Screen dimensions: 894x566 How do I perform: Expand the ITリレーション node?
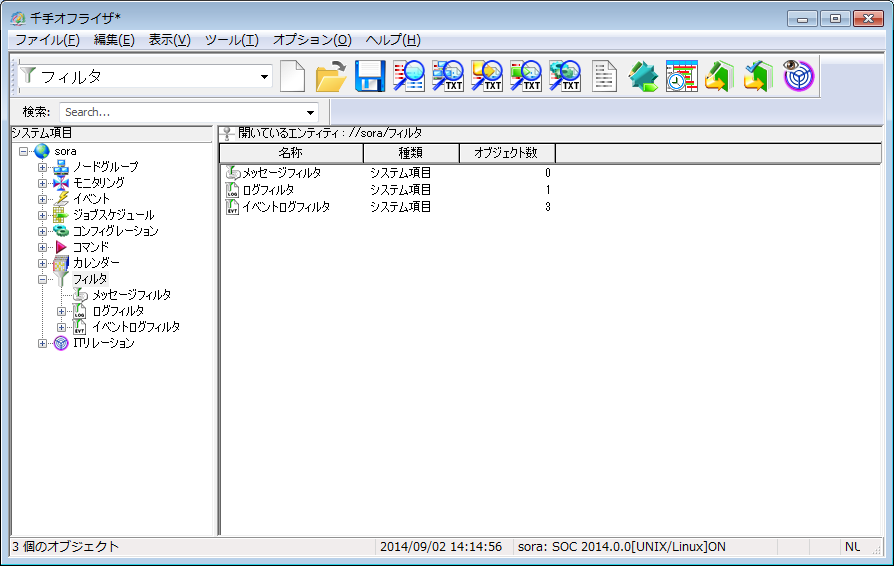coord(42,343)
